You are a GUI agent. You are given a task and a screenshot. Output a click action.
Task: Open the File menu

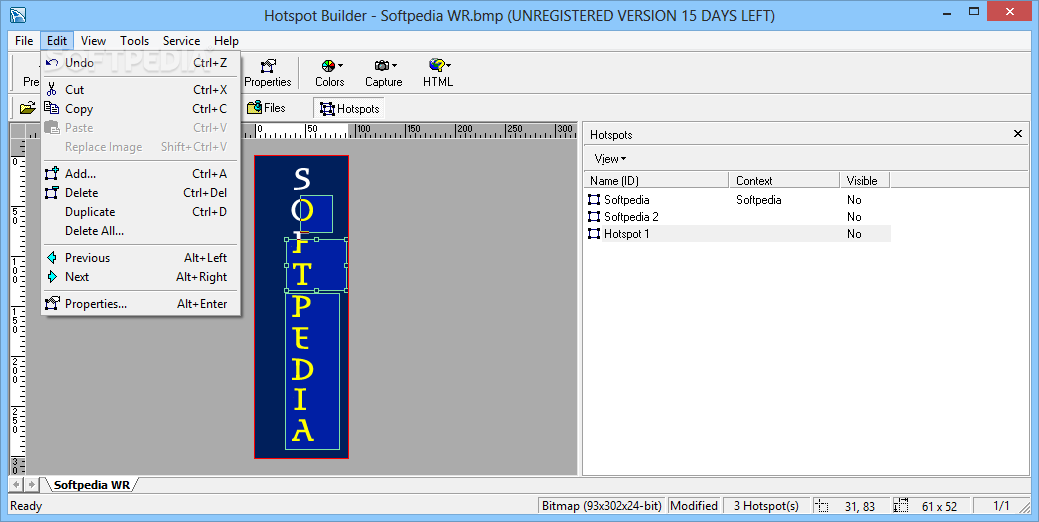point(24,41)
